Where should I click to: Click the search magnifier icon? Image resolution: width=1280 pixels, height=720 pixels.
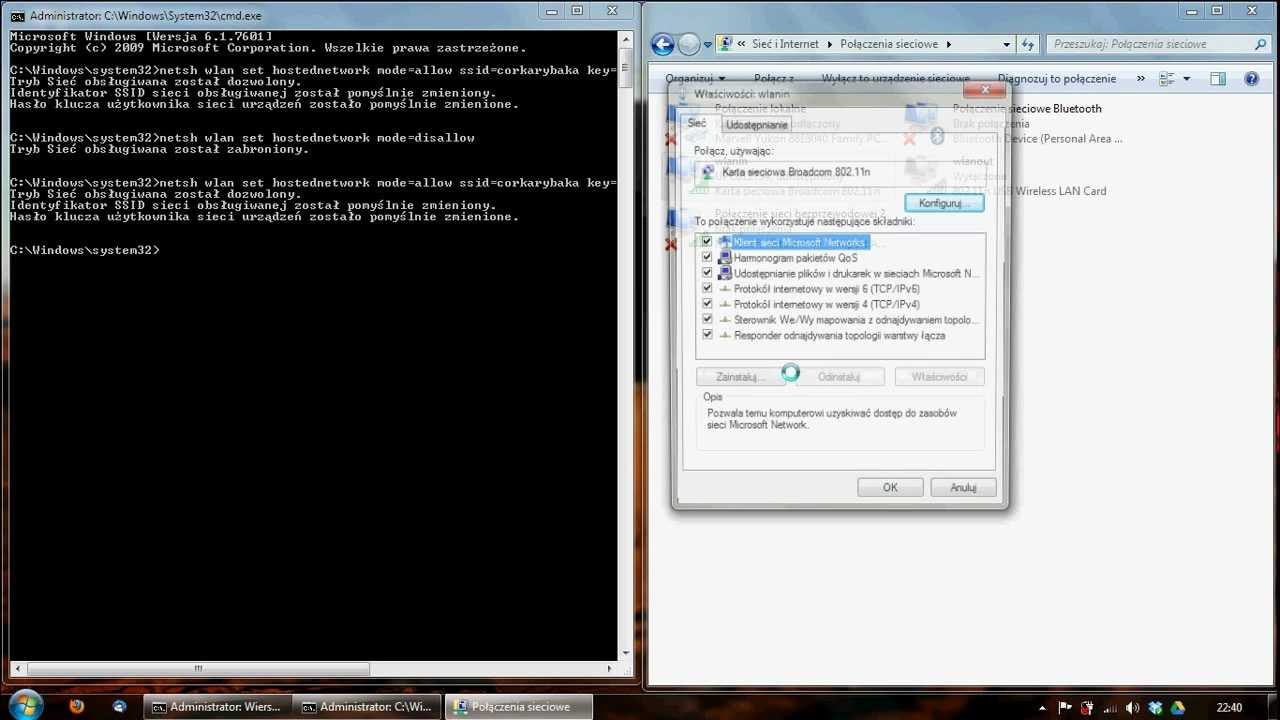pyautogui.click(x=1260, y=44)
